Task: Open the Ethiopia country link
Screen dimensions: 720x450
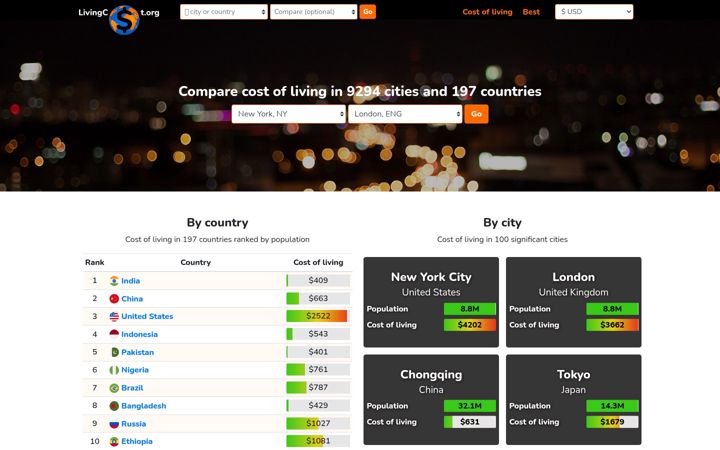Action: [136, 441]
